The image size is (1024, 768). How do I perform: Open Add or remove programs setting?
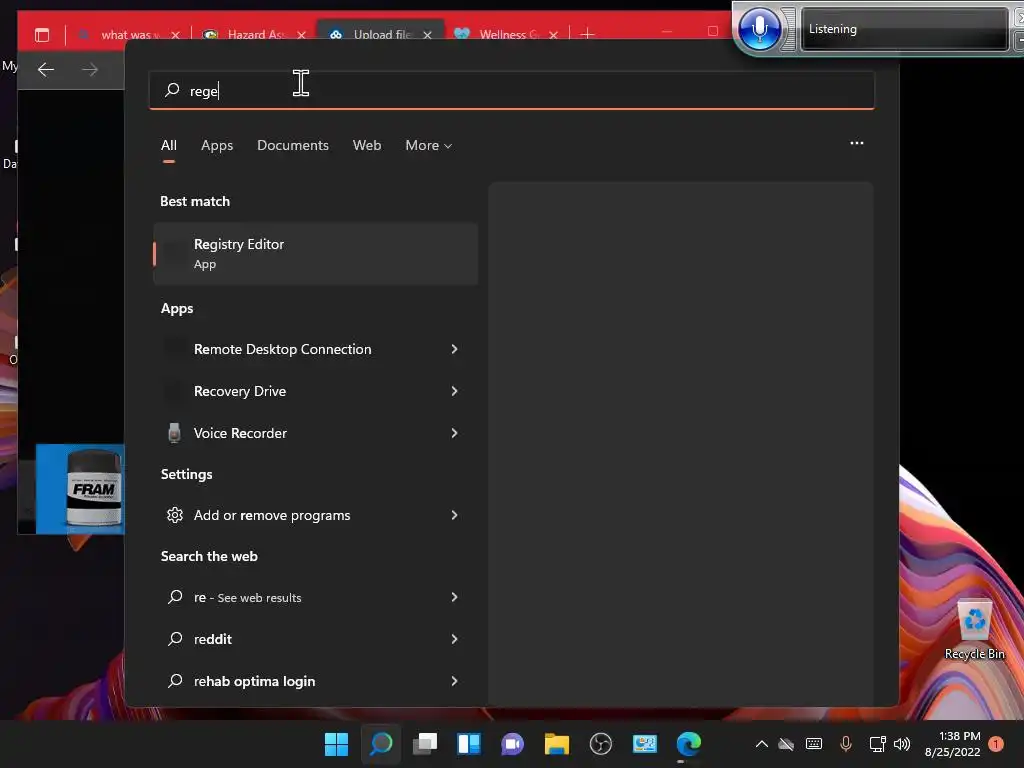272,515
